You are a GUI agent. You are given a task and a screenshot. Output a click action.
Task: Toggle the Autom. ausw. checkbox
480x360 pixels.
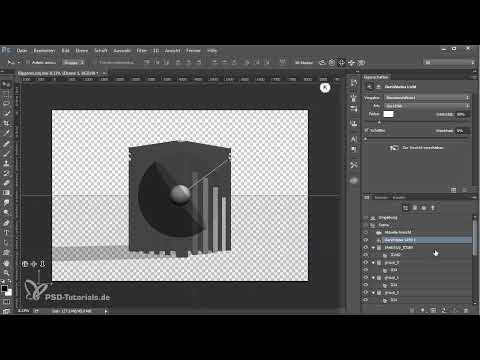[28, 62]
